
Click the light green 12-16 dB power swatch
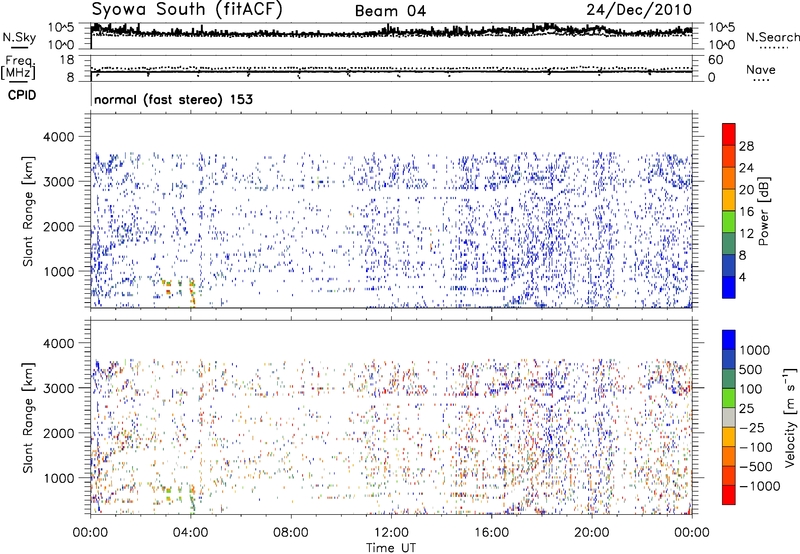[x=729, y=221]
